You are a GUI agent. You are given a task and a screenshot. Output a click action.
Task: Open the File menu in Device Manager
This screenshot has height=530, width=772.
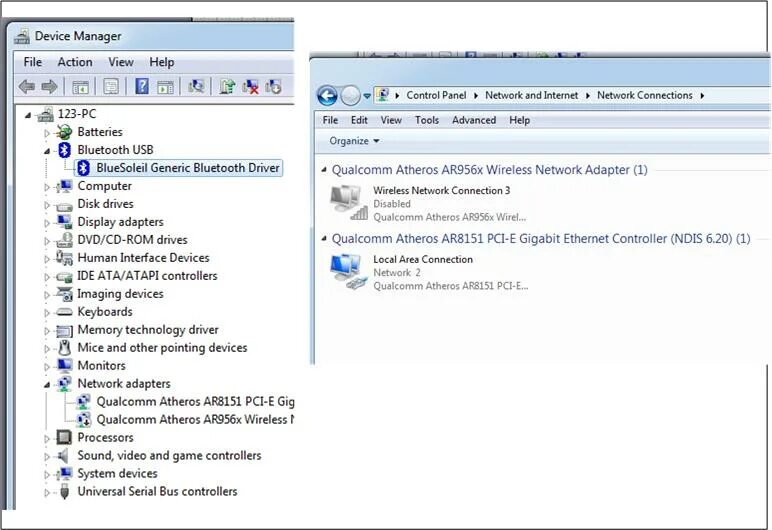(x=32, y=62)
